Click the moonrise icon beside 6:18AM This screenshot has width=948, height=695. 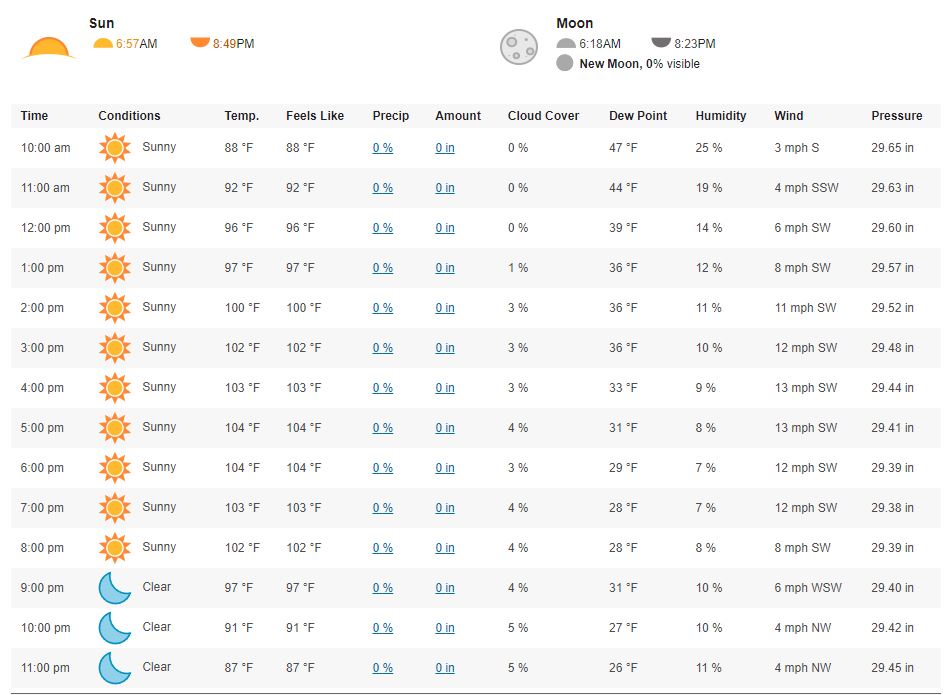pyautogui.click(x=566, y=44)
